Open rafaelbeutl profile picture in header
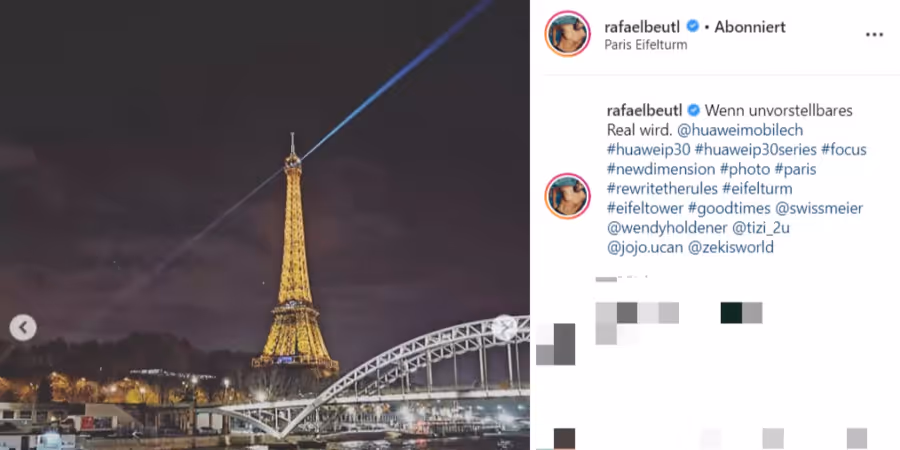Screen dimensions: 900x450 [567, 34]
